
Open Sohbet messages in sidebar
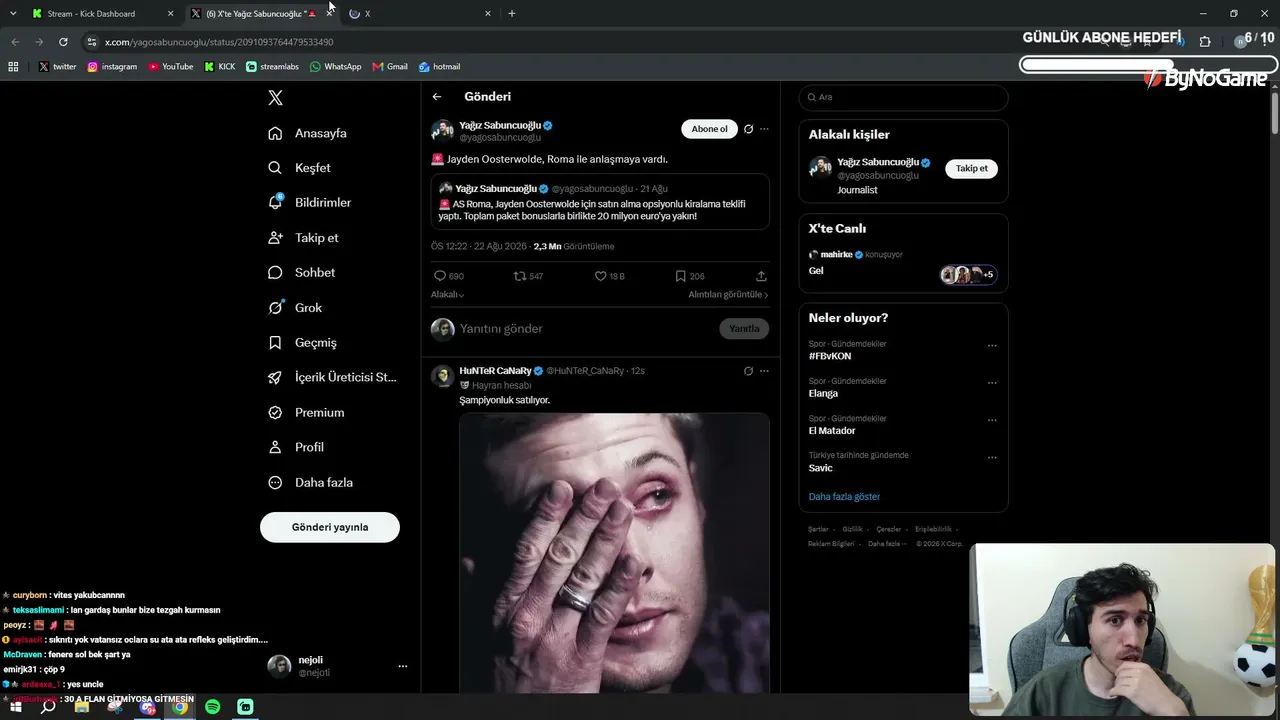[301, 273]
